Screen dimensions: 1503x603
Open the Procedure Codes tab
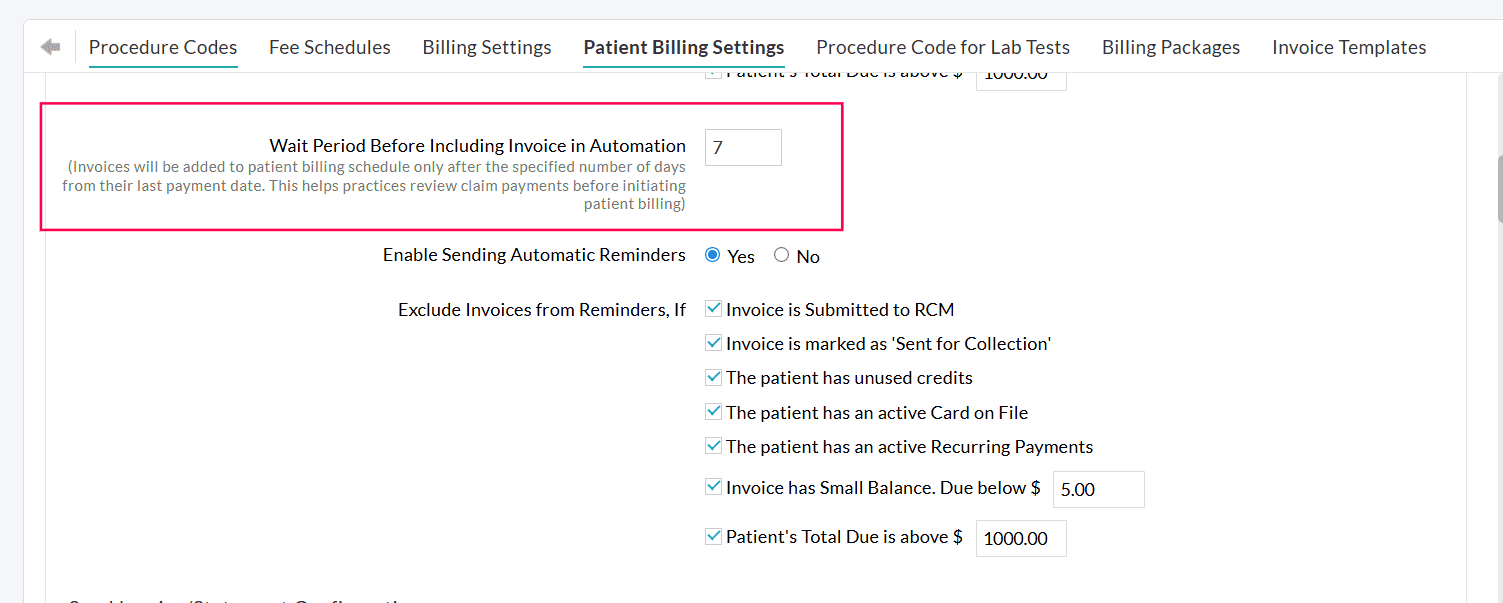(x=163, y=47)
